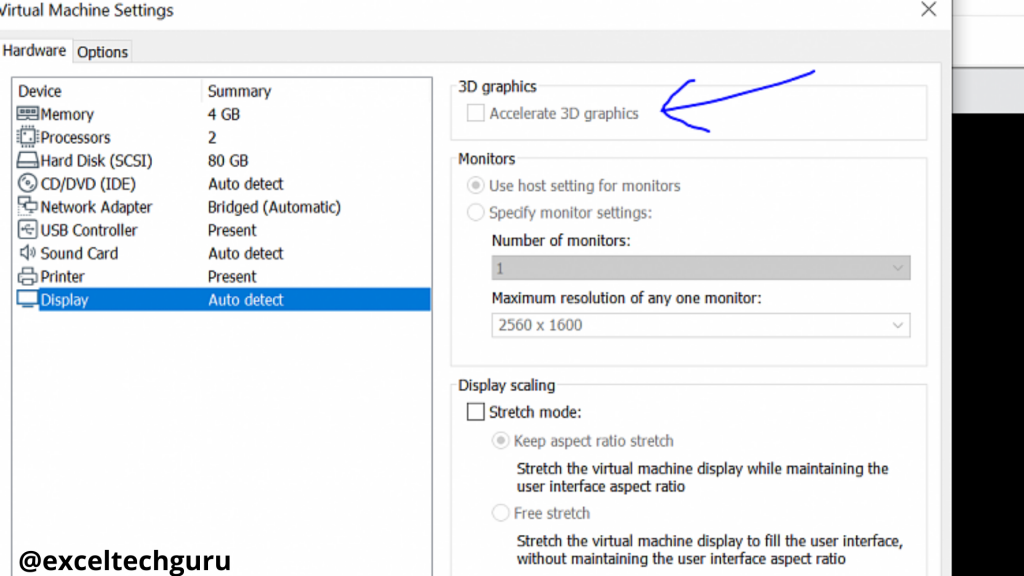The height and width of the screenshot is (576, 1024).
Task: Choose the Free stretch radio option
Action: click(x=500, y=513)
